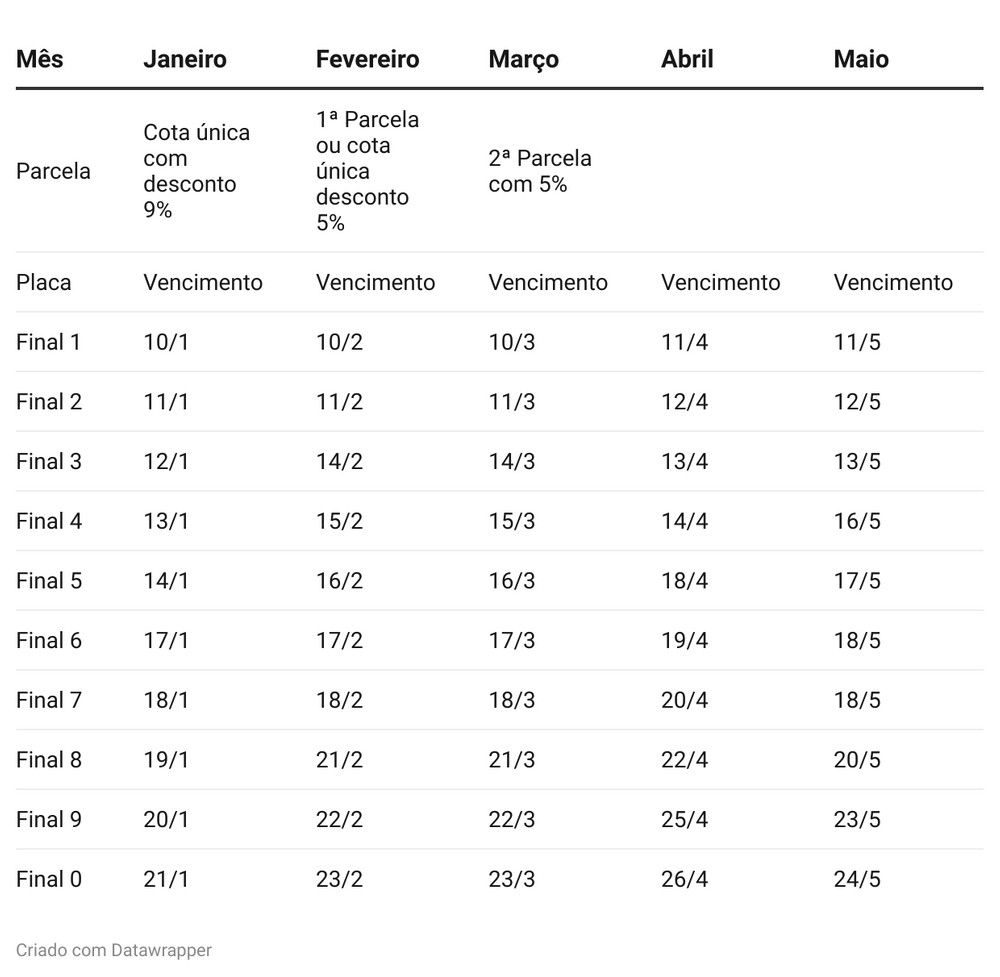Select the 17/1 date for Final 6
Image resolution: width=1000 pixels, height=977 pixels.
pos(166,641)
